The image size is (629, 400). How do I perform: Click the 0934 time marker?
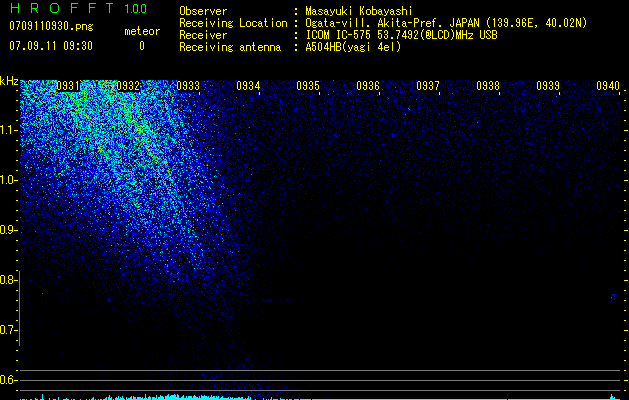coord(248,86)
